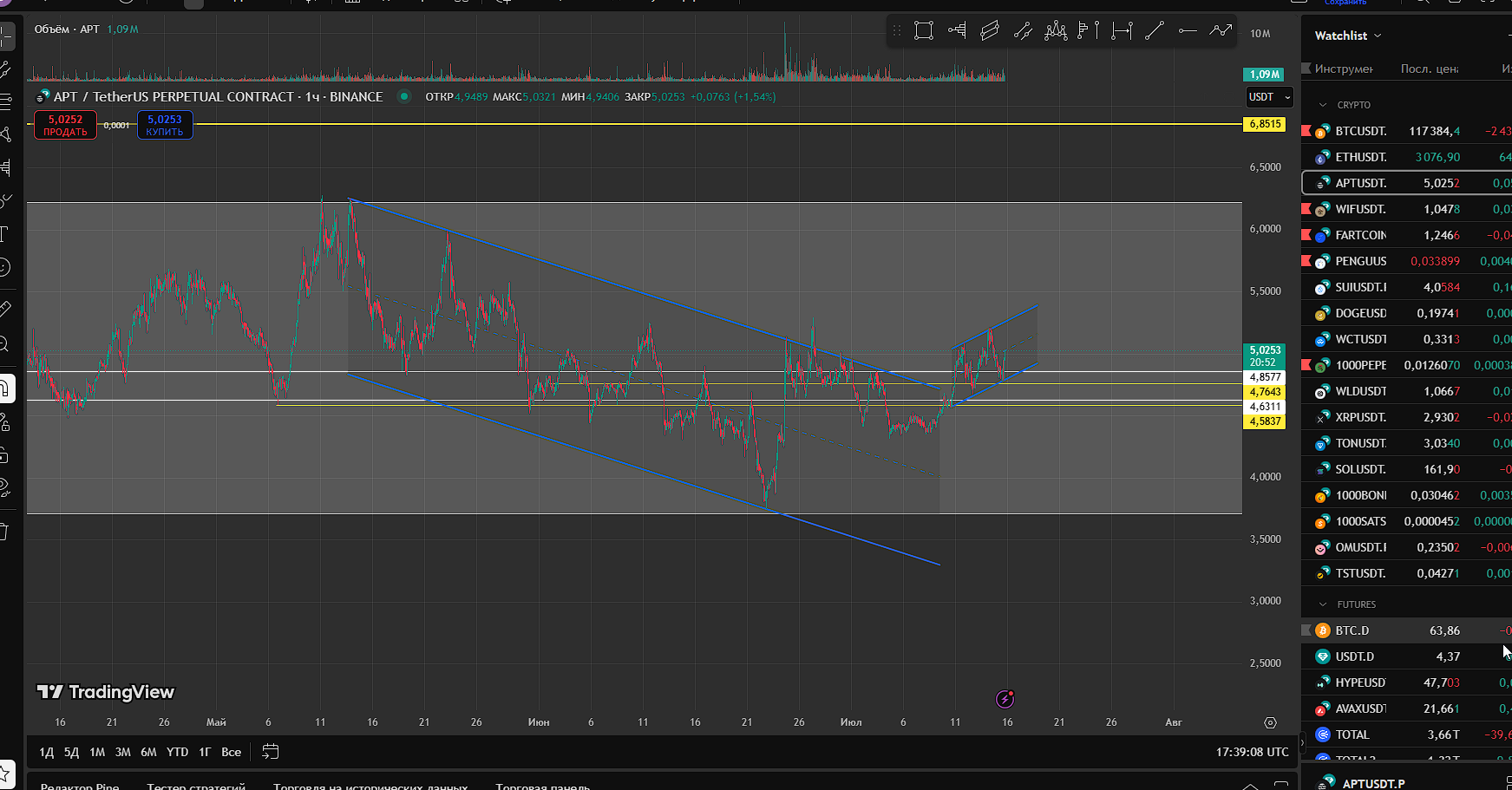The height and width of the screenshot is (790, 1512).
Task: Open chart scale settings gear
Action: [1271, 722]
